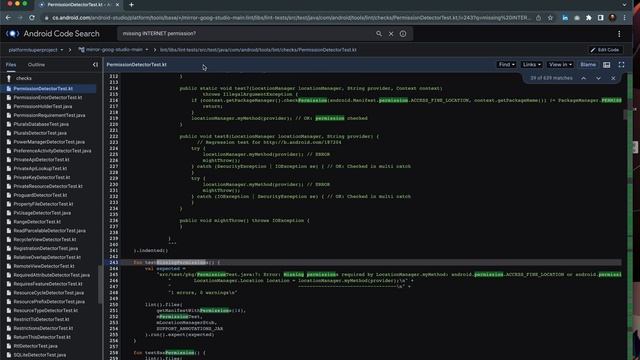This screenshot has height=360, width=640.
Task: Click line number 216 in gutter
Action: pyautogui.click(x=113, y=100)
